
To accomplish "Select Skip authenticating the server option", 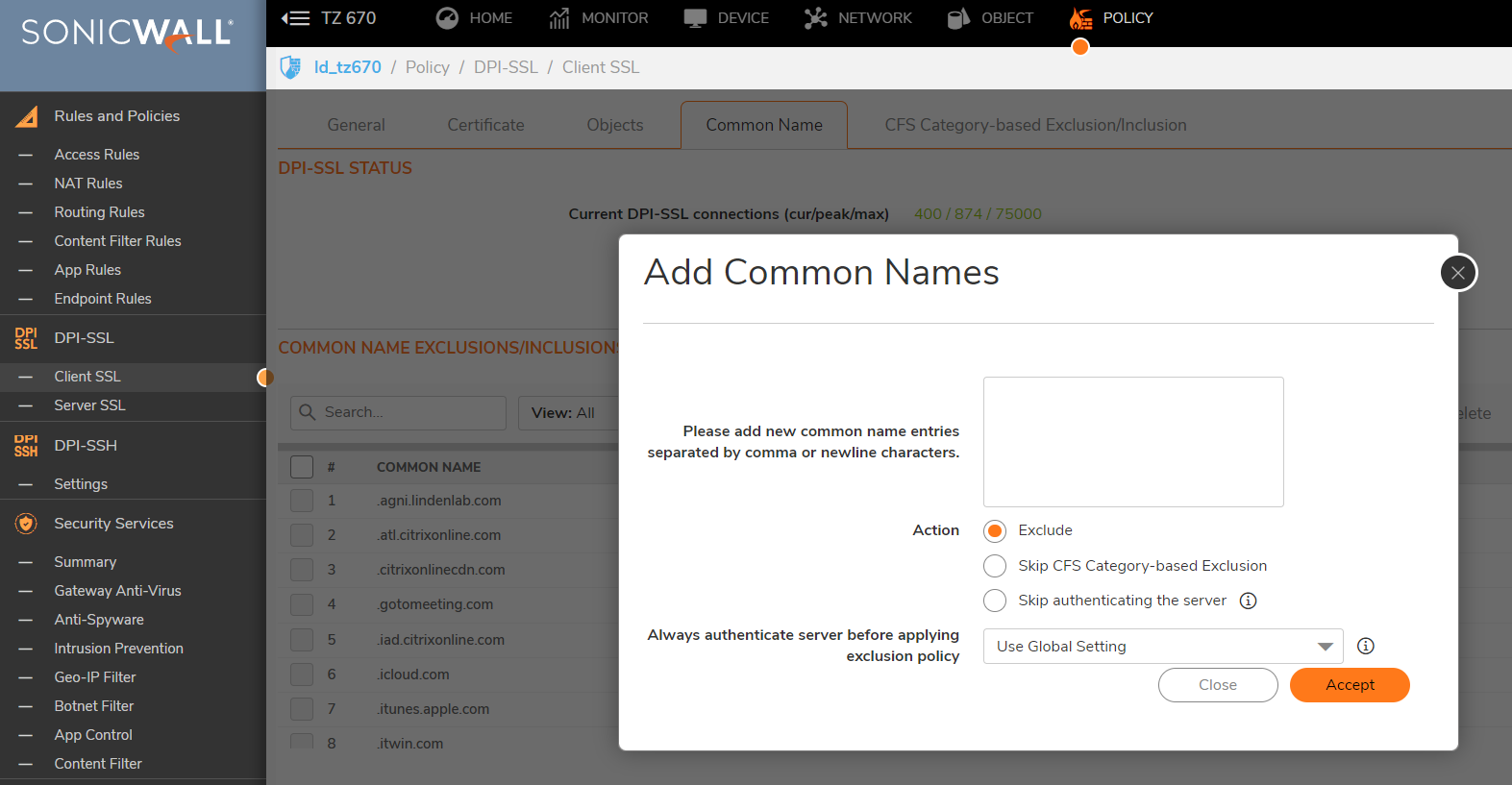I will 995,601.
